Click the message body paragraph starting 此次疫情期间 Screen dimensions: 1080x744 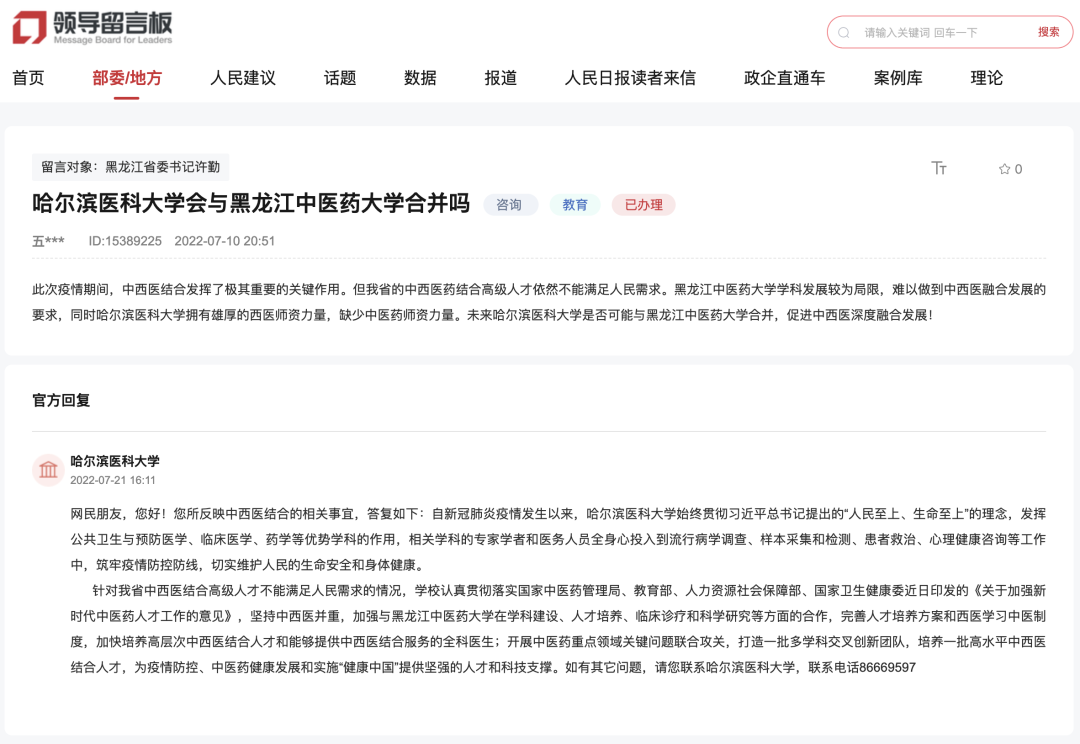pos(539,302)
